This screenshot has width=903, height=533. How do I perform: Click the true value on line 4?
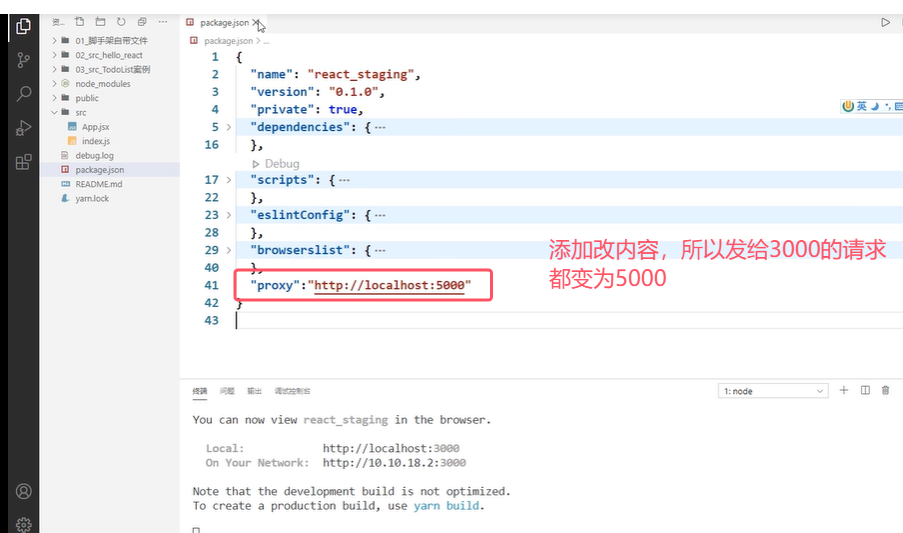(343, 110)
